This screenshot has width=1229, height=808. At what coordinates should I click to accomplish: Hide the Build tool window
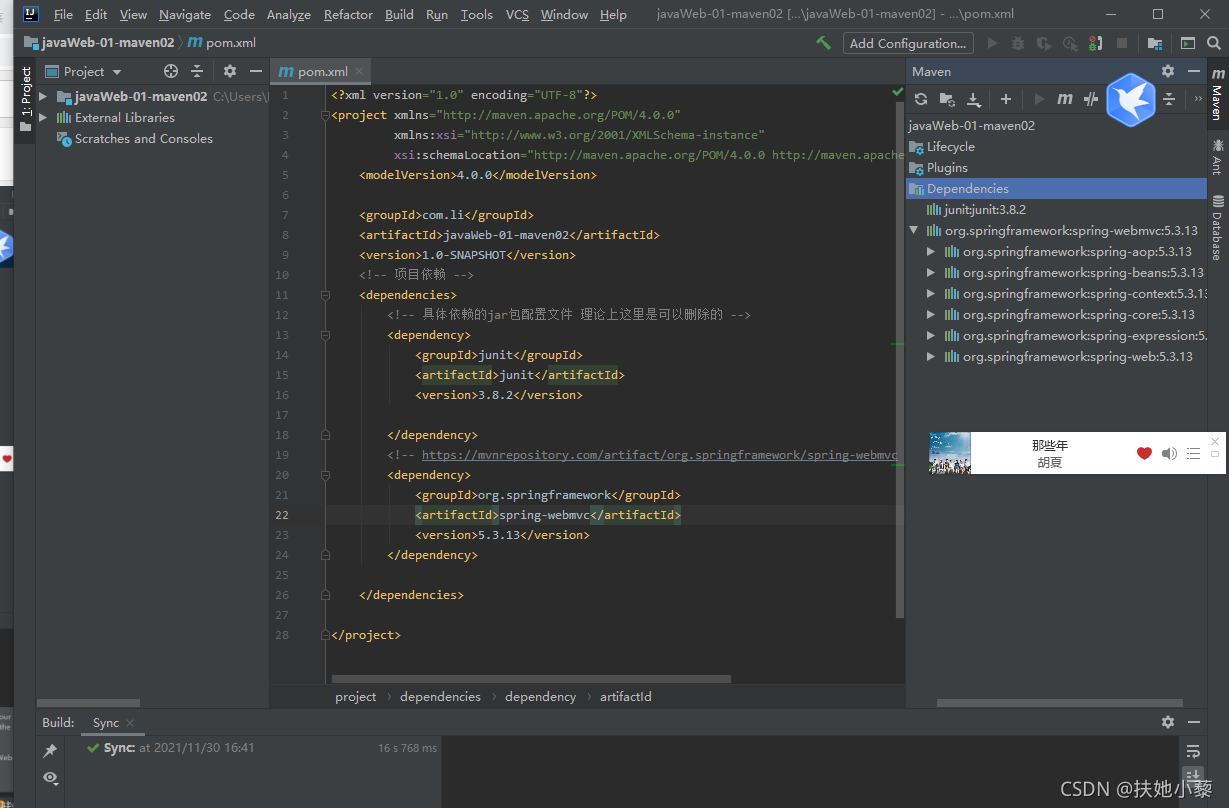click(x=1193, y=721)
